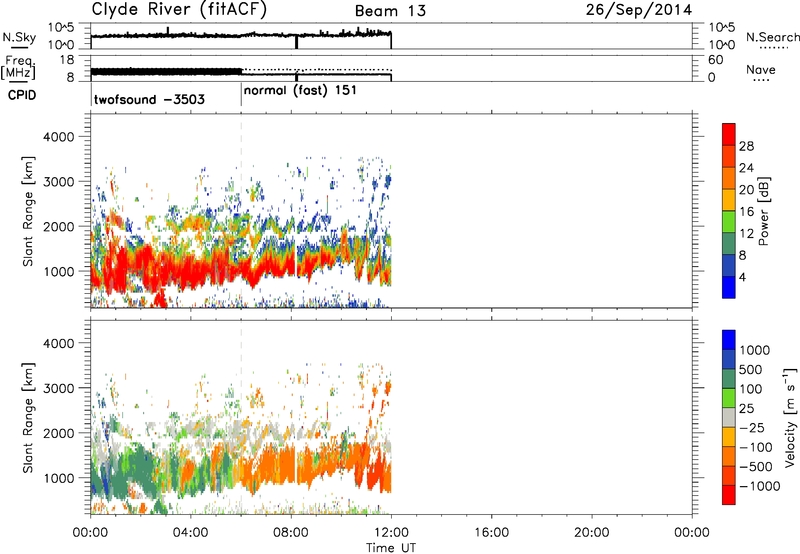This screenshot has width=800, height=554.
Task: Click the "60" tick on Nave axis
Action: [x=716, y=60]
